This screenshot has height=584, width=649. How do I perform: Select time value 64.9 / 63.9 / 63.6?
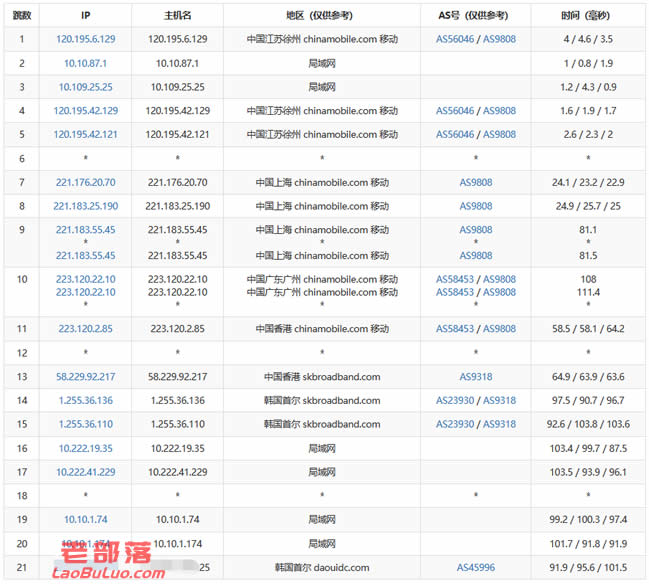[x=588, y=377]
